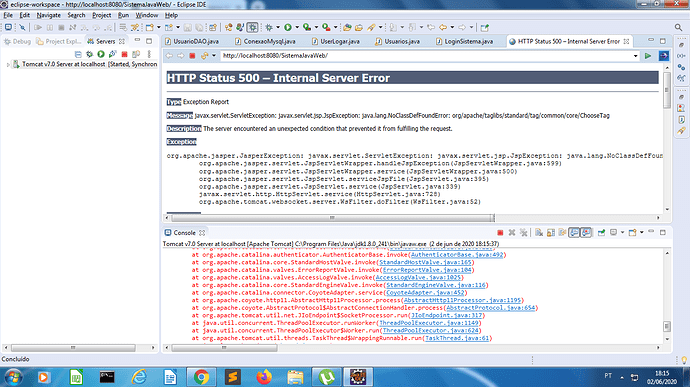The width and height of the screenshot is (690, 387).
Task: Click the Windows Start button
Action: pyautogui.click(x=14, y=377)
